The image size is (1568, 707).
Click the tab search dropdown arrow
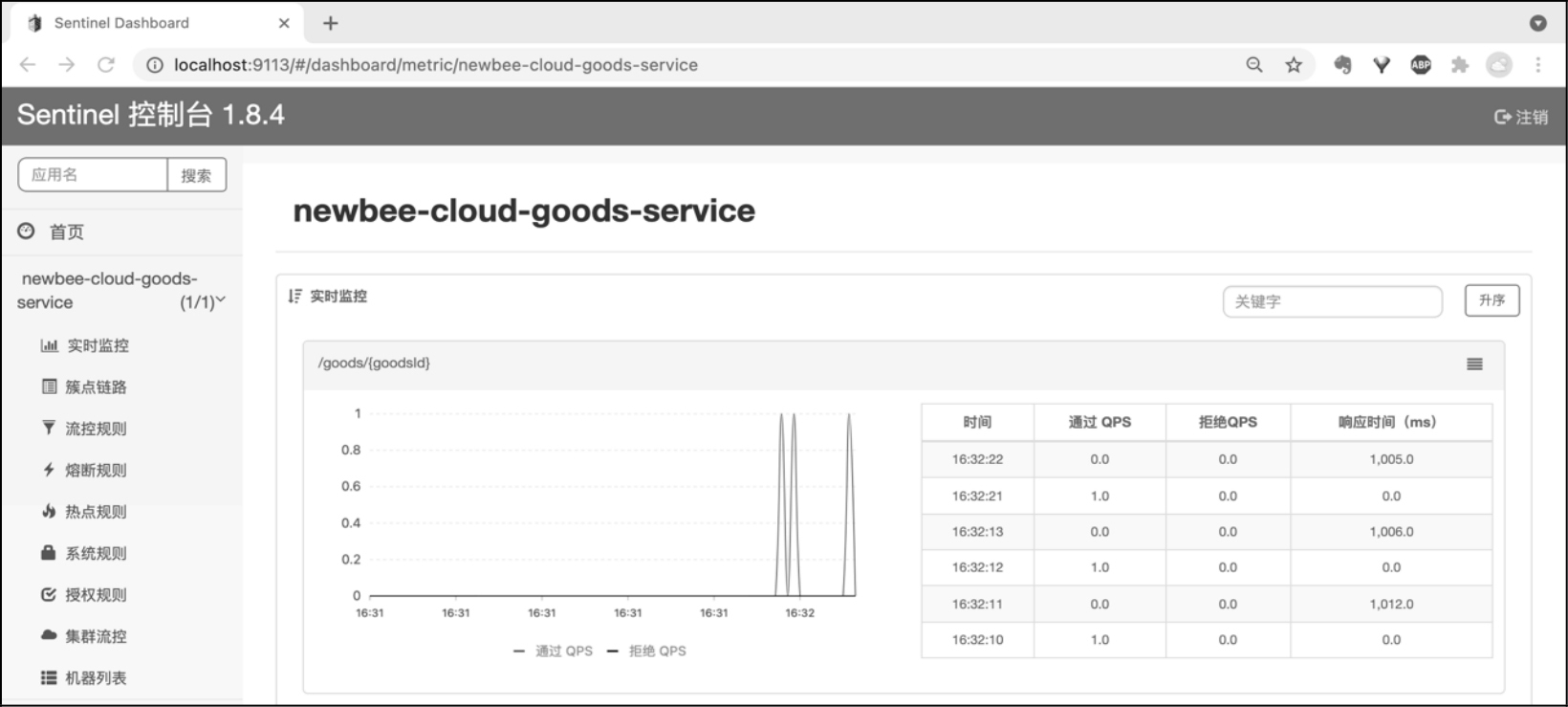coord(1537,23)
